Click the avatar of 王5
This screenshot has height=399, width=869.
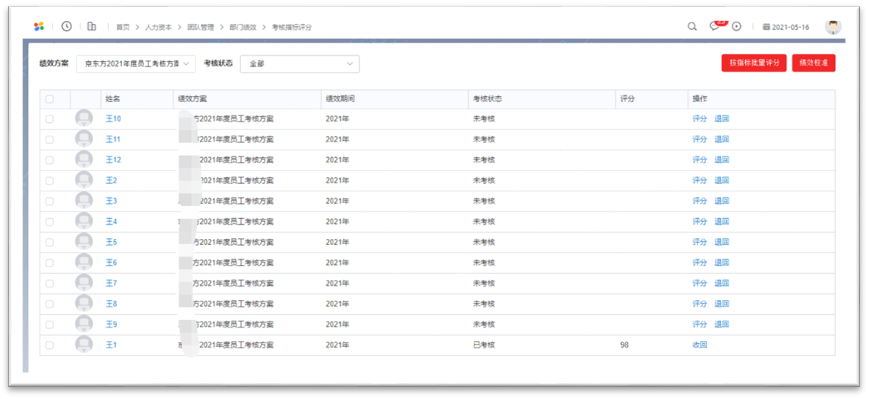point(84,242)
